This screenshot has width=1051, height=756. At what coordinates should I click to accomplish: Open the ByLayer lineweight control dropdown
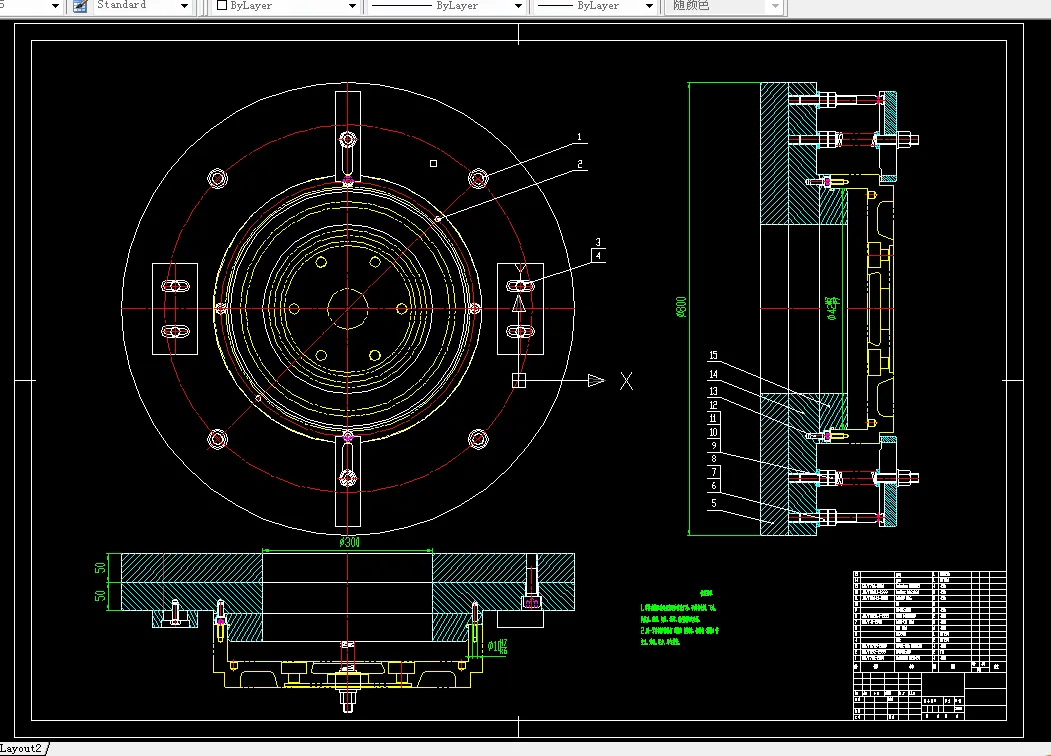649,6
